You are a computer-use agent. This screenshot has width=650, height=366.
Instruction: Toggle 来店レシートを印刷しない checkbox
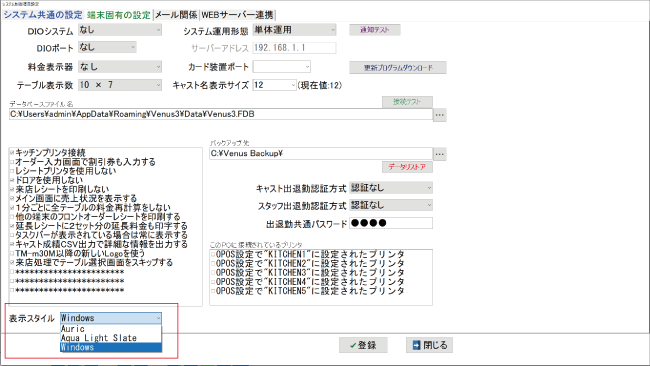point(12,189)
